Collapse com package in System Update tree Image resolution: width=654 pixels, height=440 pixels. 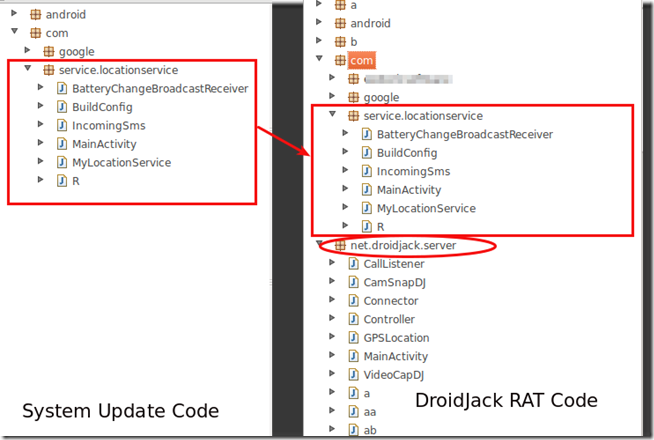pos(15,31)
